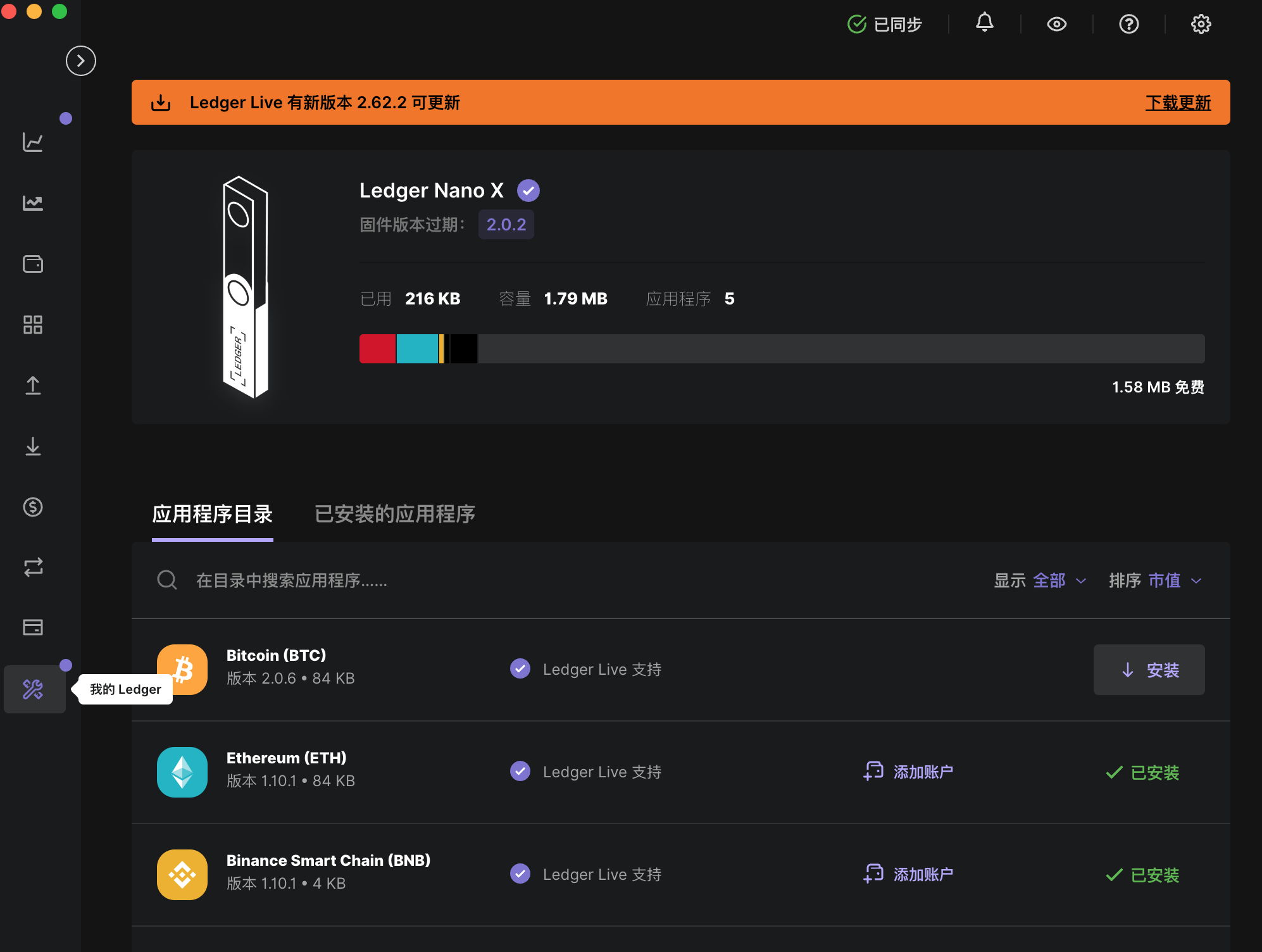Click Bitcoin row Ledger Live support checkmark
1262x952 pixels.
520,668
